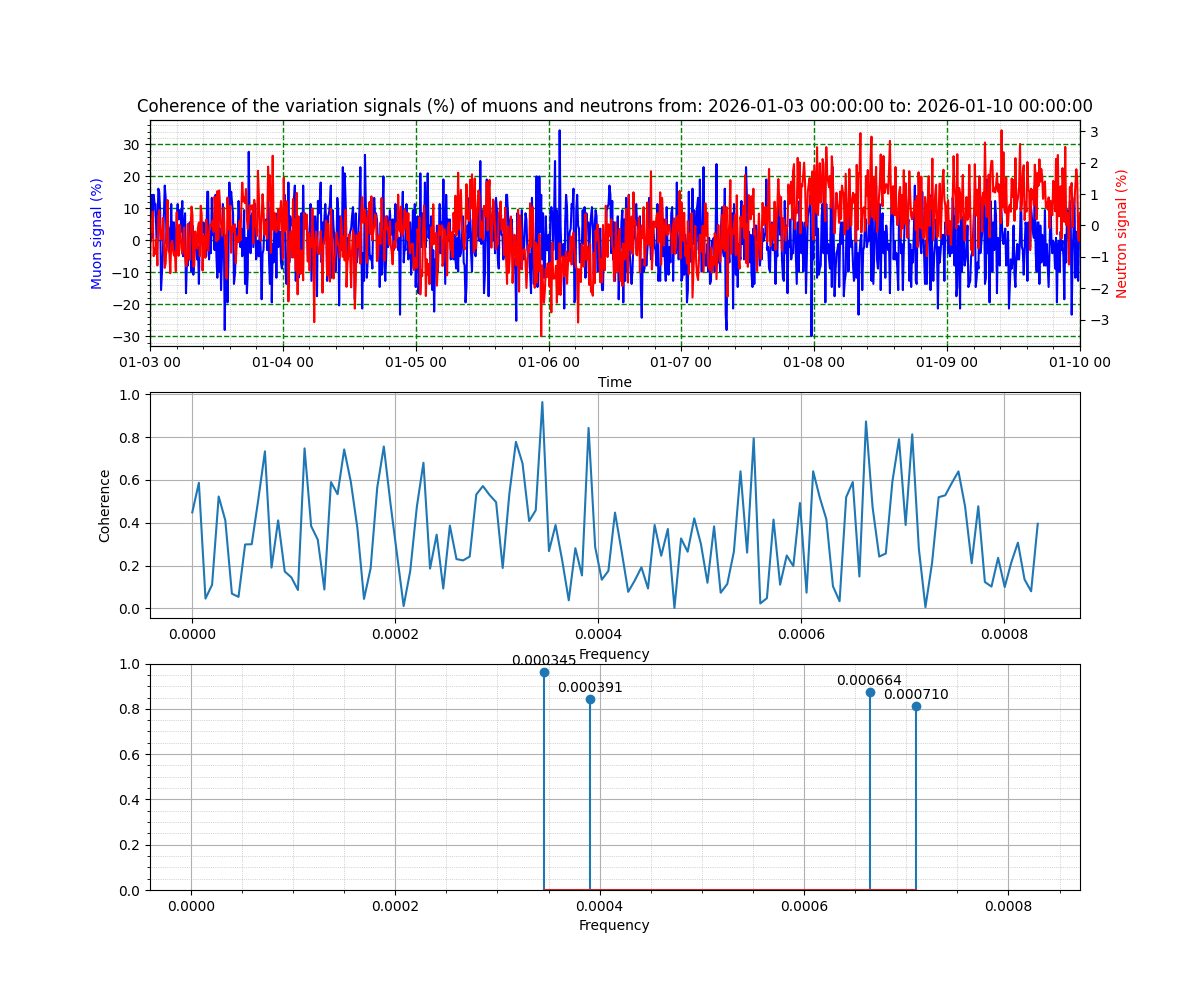Click the stem marker labeled 0.000391
This screenshot has width=1200, height=1000.
590,699
